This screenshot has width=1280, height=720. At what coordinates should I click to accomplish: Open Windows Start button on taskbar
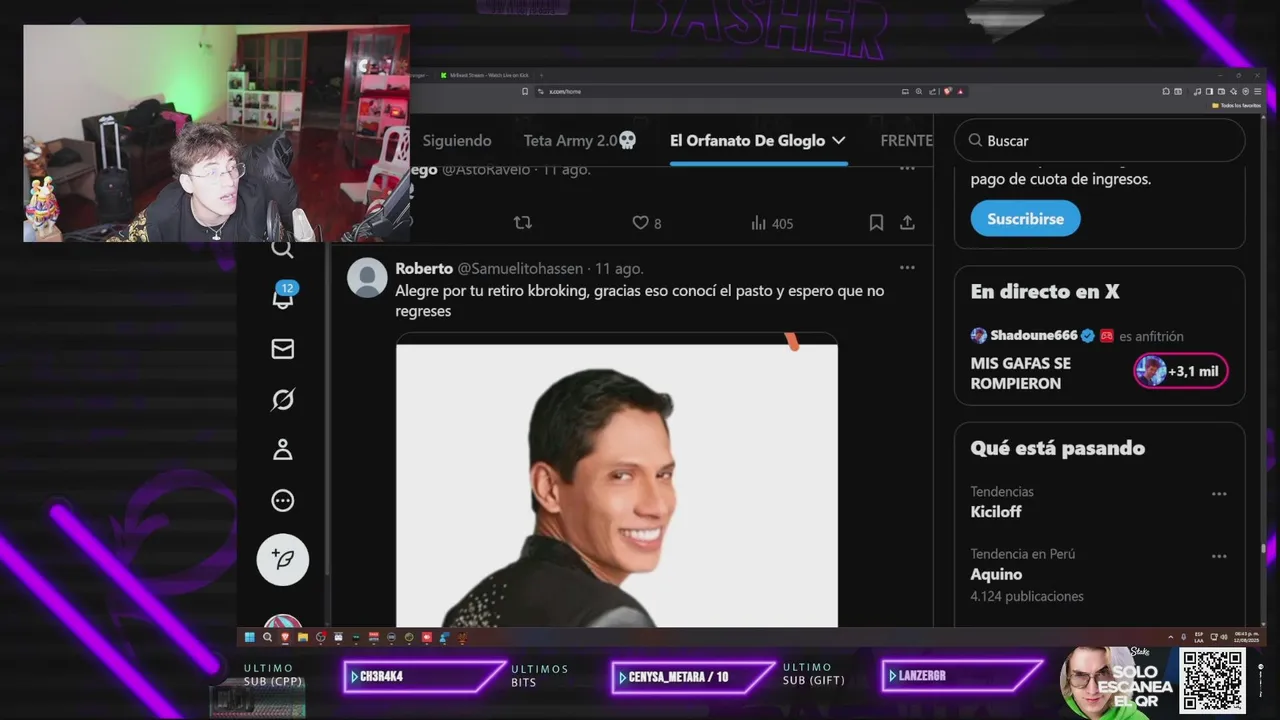[x=249, y=637]
